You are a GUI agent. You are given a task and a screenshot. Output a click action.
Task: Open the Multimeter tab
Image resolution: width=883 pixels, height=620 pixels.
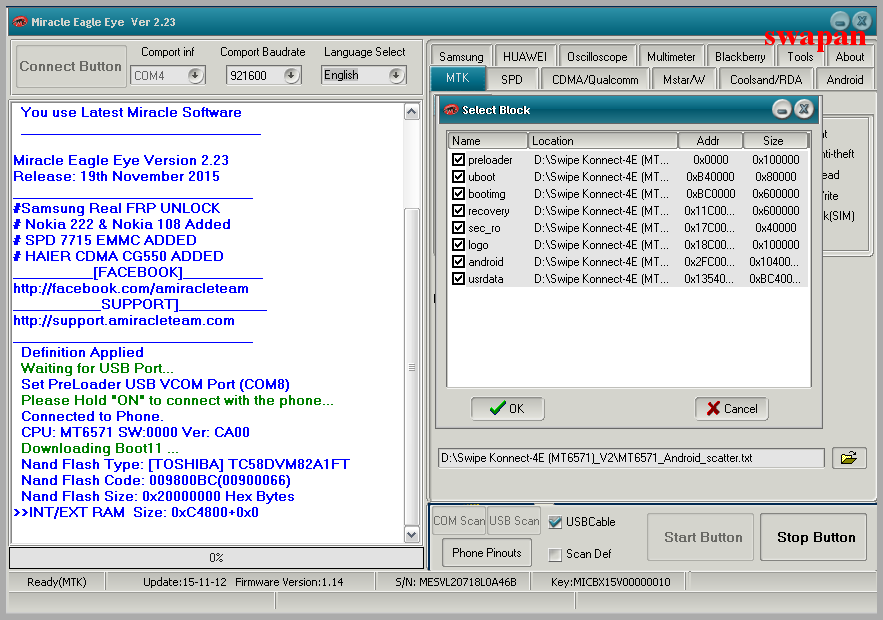[x=671, y=56]
